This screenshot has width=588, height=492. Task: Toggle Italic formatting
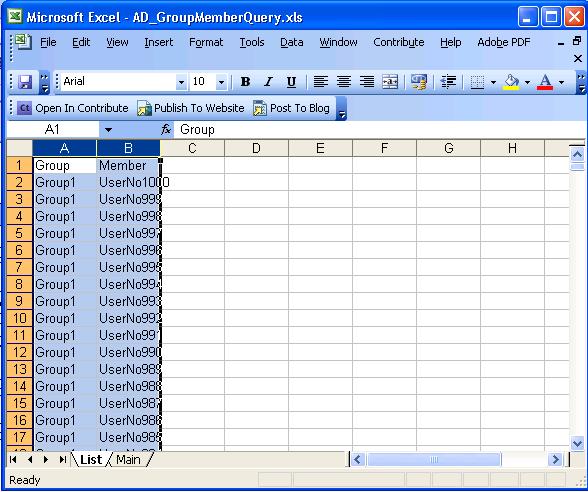click(268, 82)
